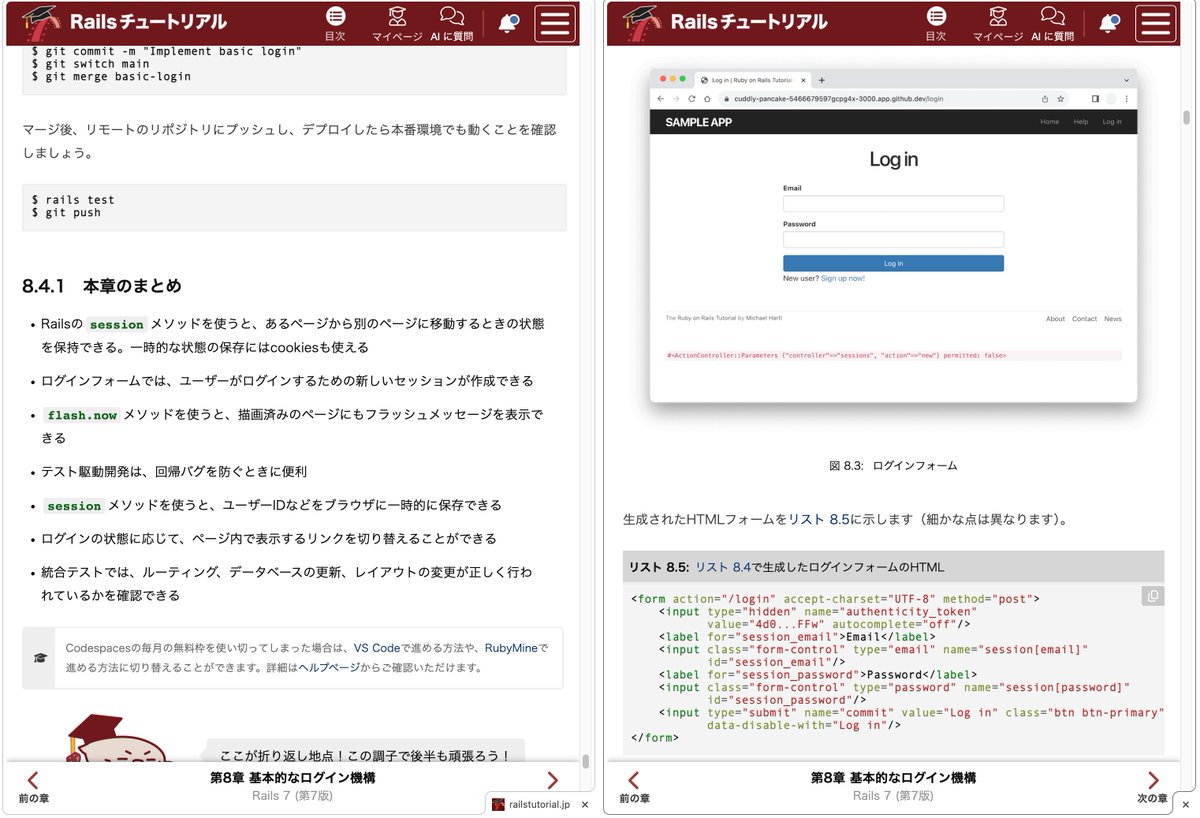Click AI に質問 in the right panel header
The height and width of the screenshot is (818, 1200).
coord(1052,21)
